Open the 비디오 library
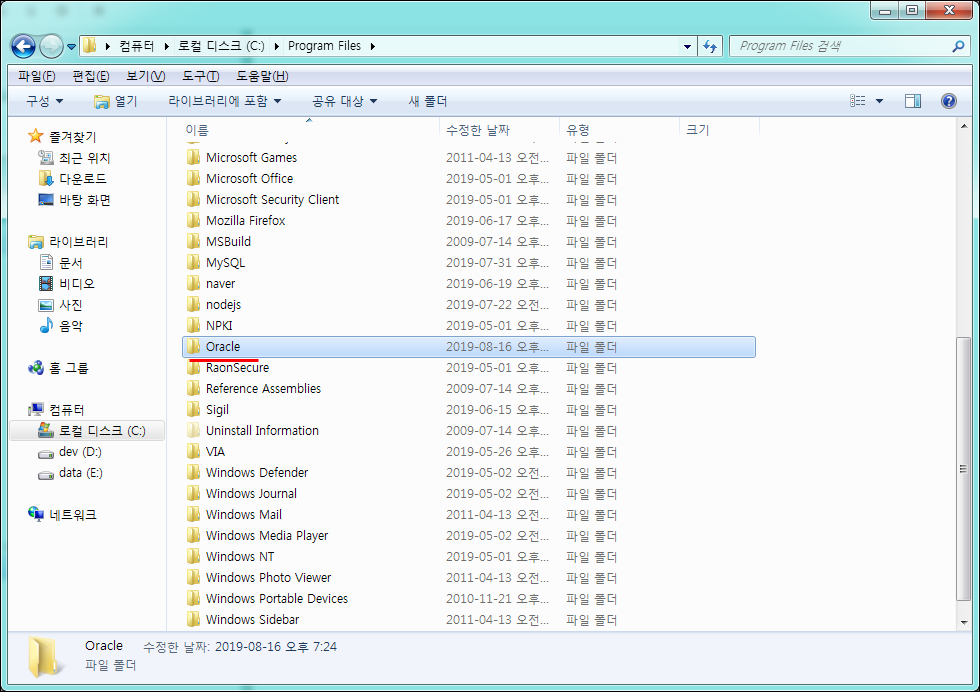Viewport: 980px width, 692px height. (77, 284)
